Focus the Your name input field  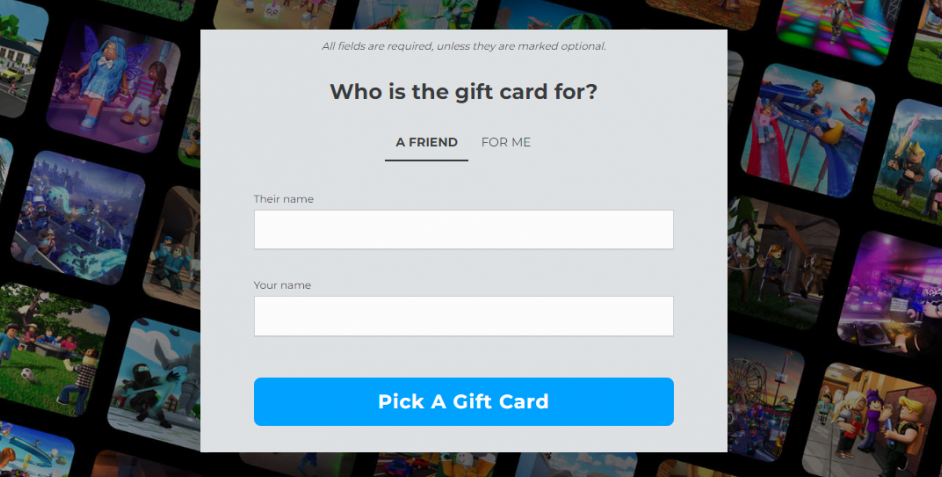pos(464,316)
